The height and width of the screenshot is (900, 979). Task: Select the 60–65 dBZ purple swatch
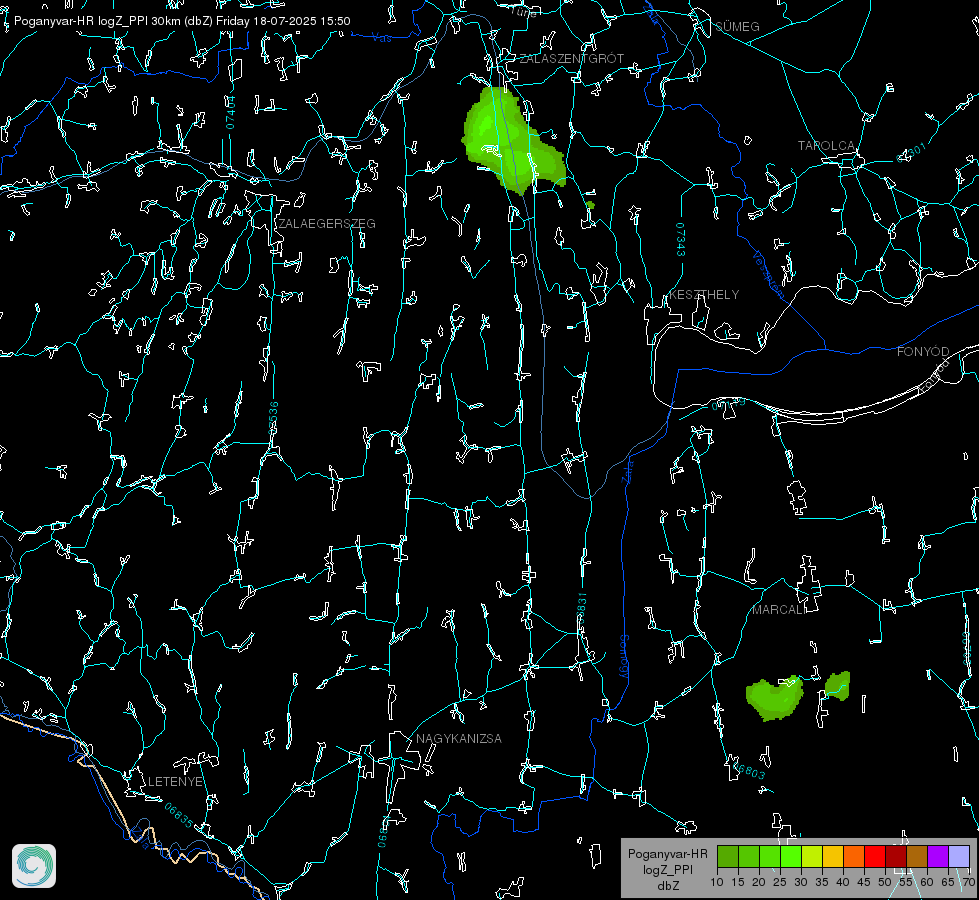(x=938, y=856)
